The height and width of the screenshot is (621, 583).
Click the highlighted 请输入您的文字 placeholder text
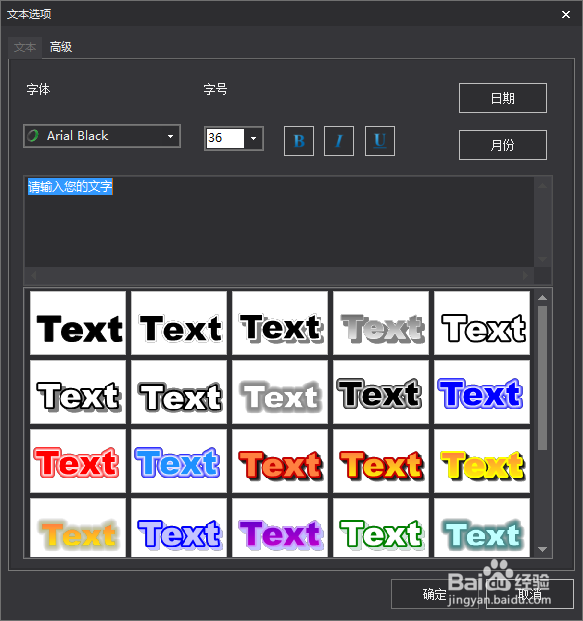click(70, 187)
